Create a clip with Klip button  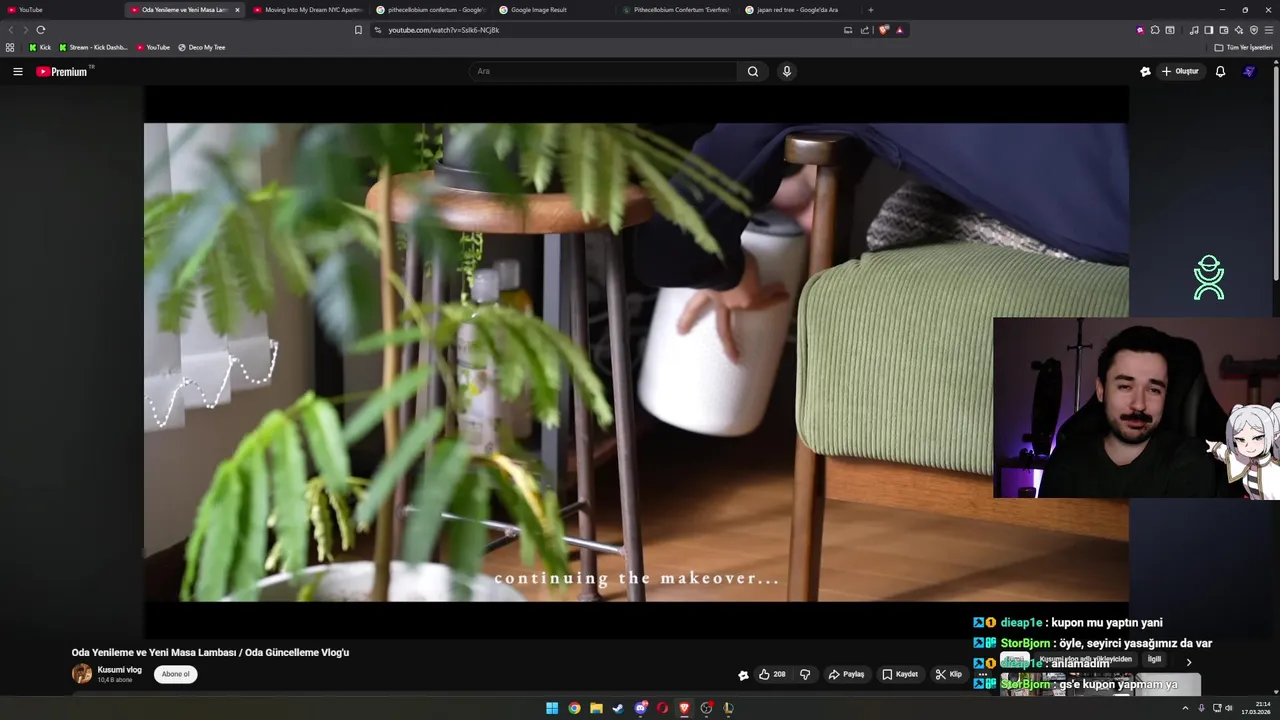[948, 674]
